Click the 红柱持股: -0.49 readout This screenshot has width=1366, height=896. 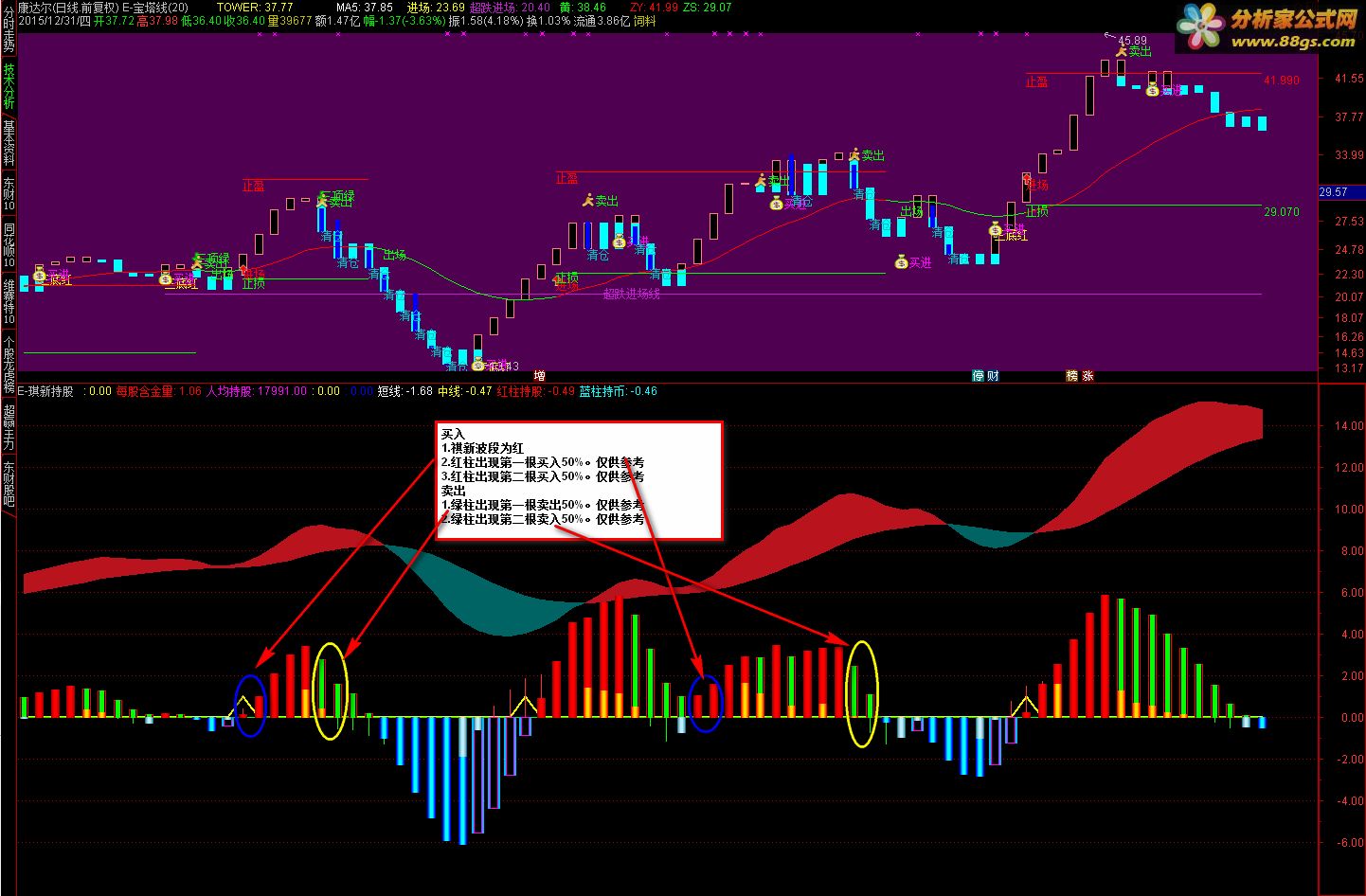tap(536, 390)
